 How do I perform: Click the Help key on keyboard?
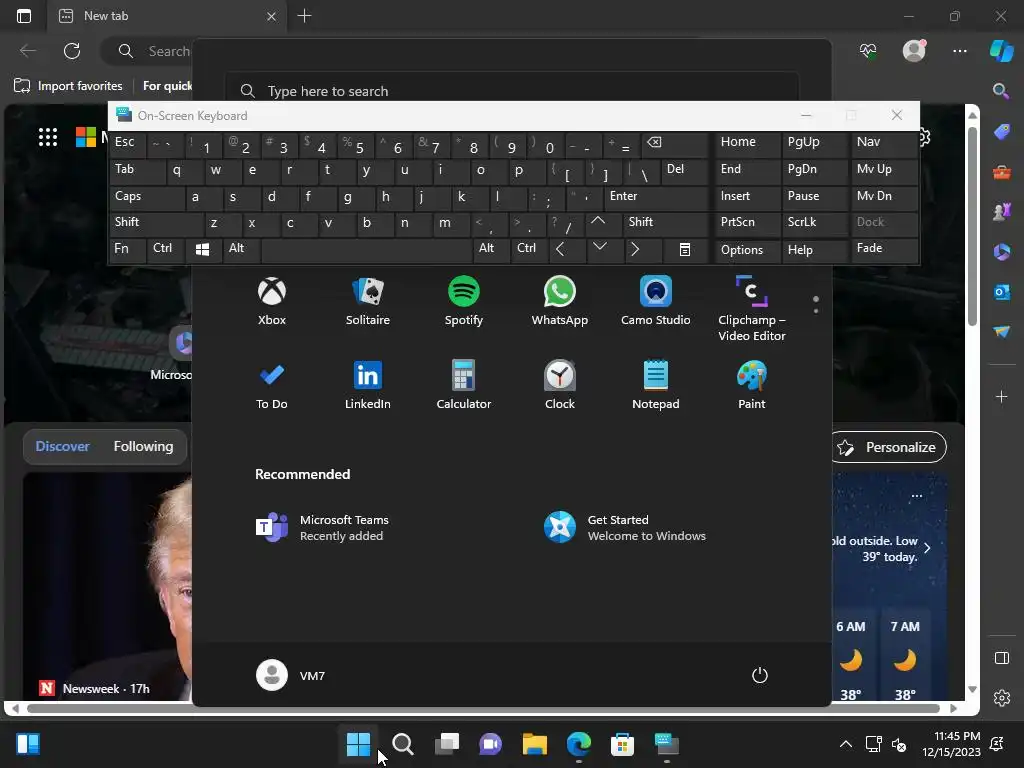[x=814, y=249]
